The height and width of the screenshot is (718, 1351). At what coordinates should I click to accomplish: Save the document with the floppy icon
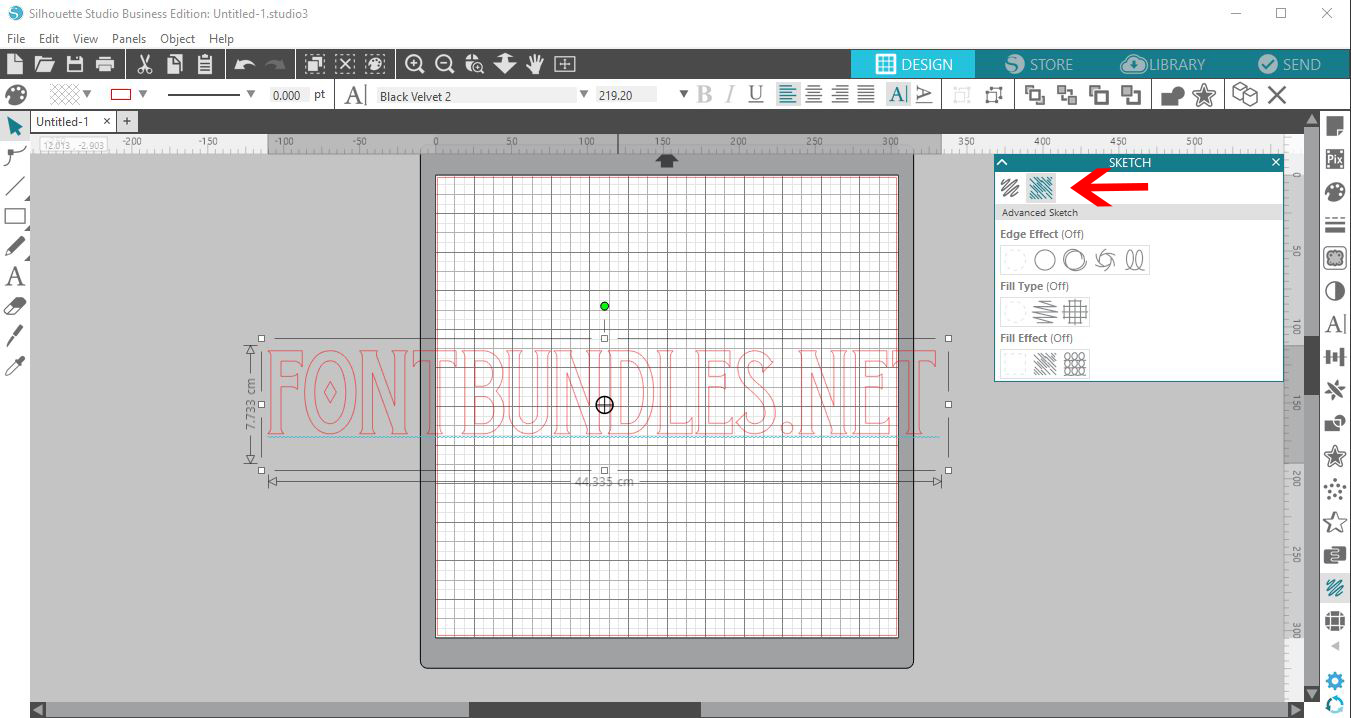click(75, 64)
